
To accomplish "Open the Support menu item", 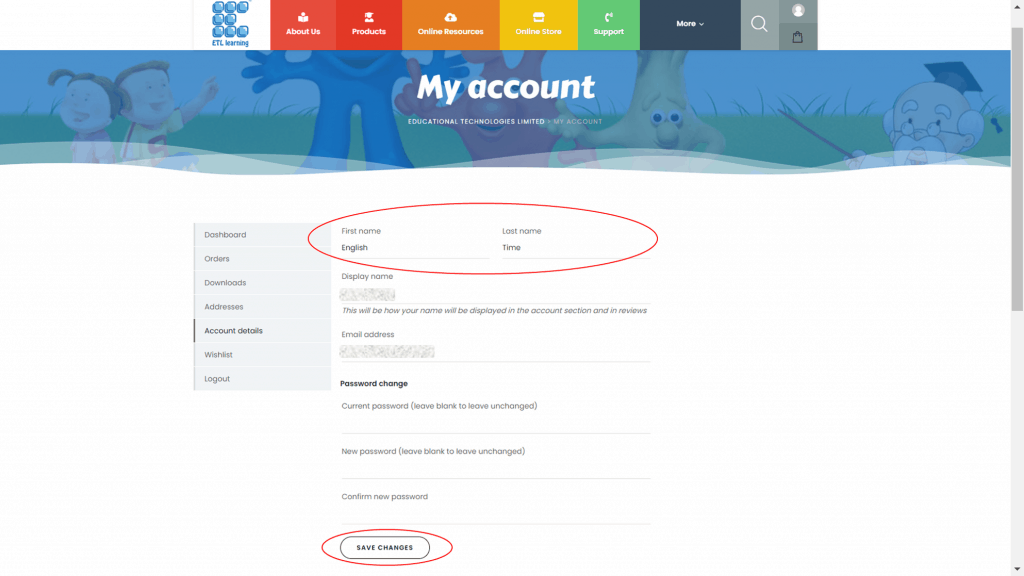I will (608, 24).
